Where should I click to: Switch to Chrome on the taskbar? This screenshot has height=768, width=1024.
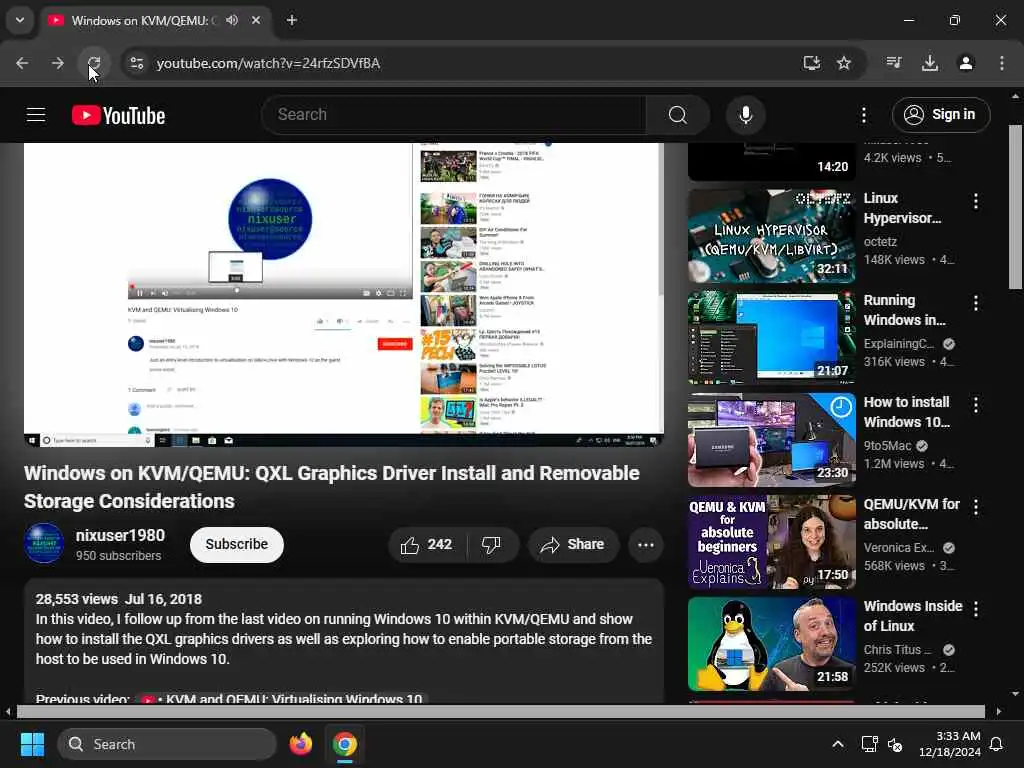(345, 744)
